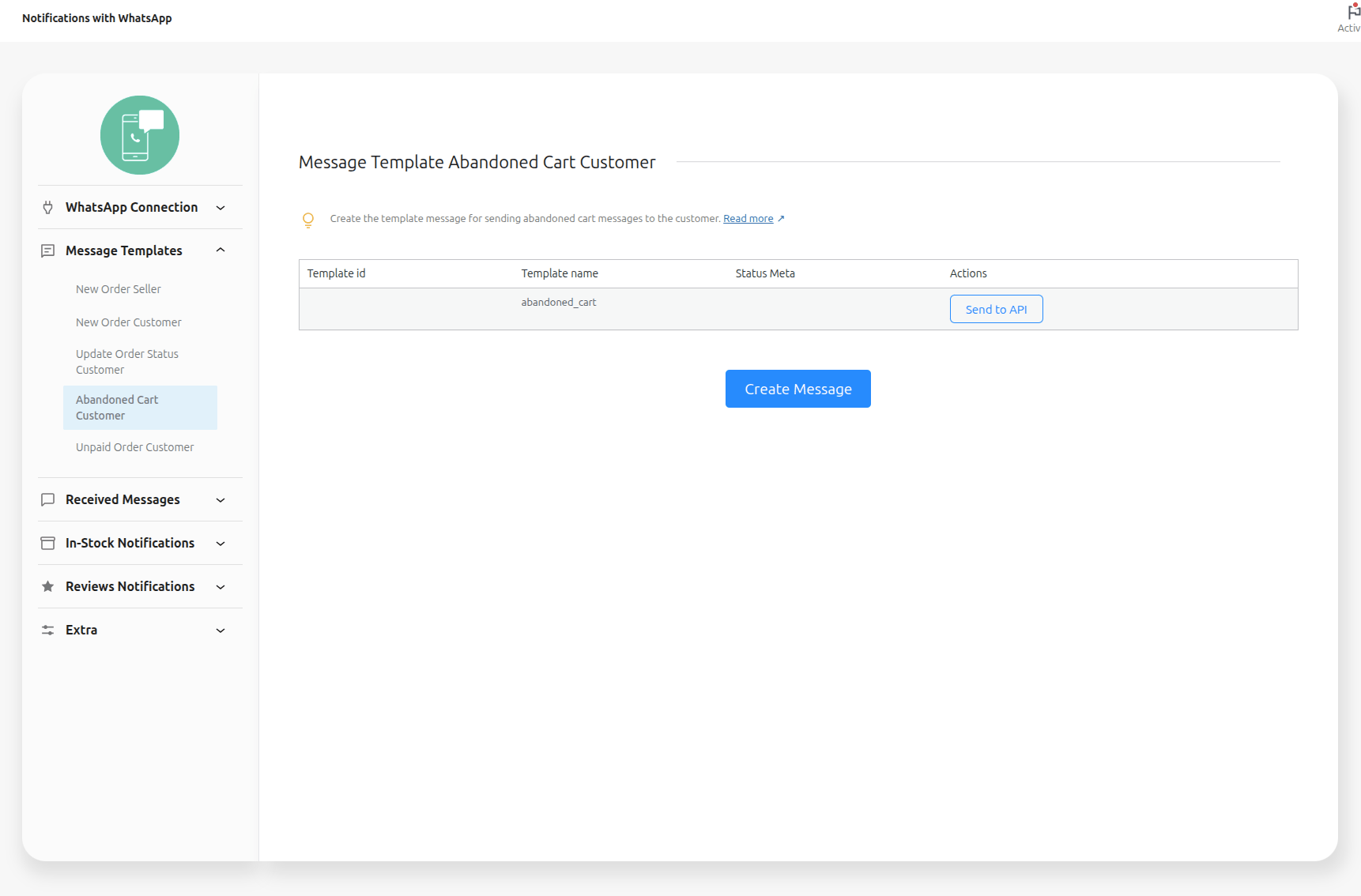
Task: Expand the Received Messages chevron
Action: 221,500
